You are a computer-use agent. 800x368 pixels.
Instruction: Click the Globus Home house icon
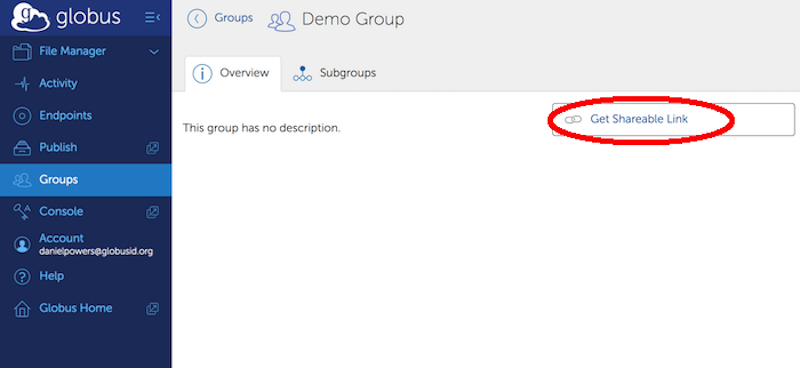(22, 309)
